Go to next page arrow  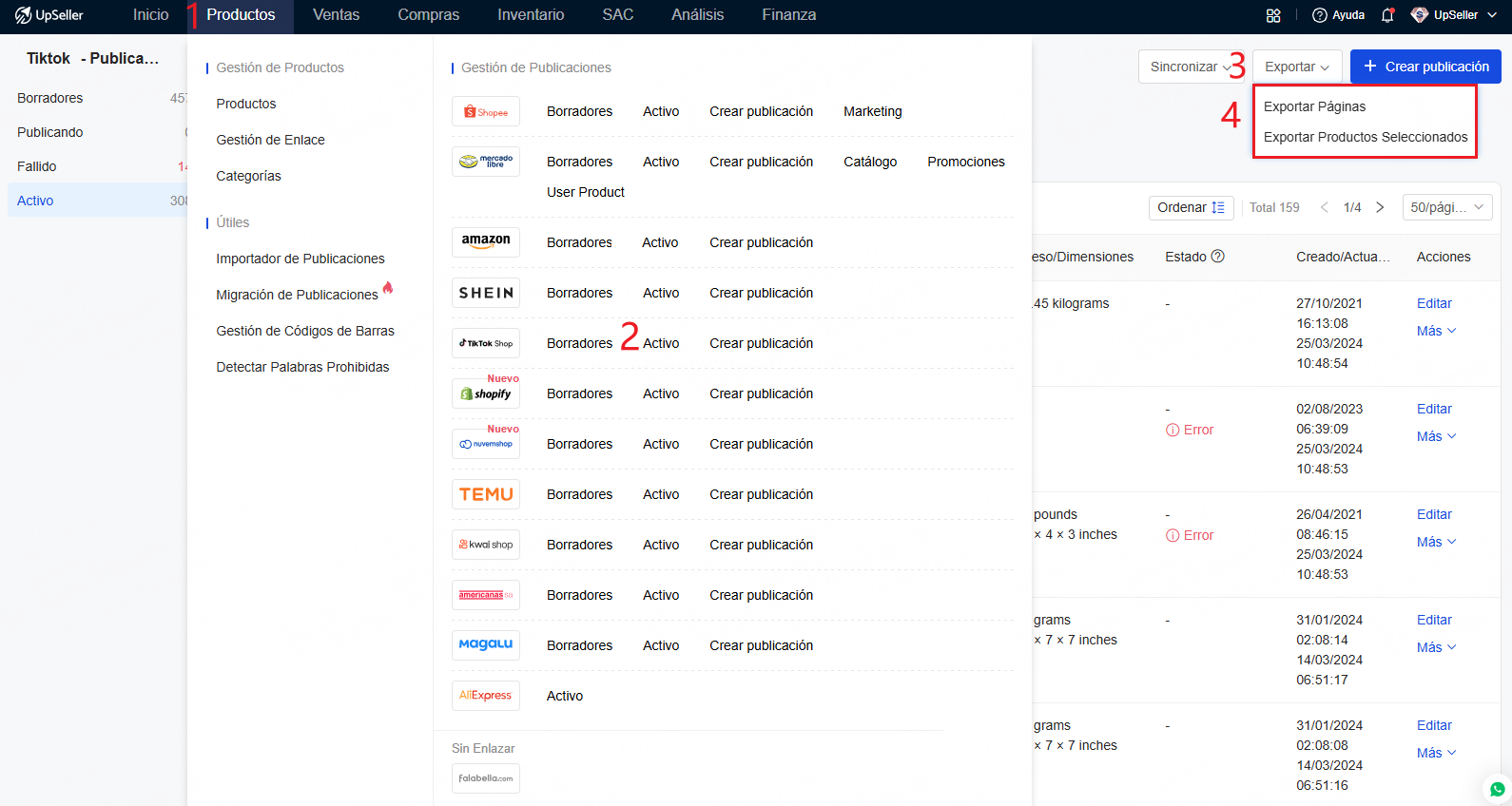coord(1380,207)
